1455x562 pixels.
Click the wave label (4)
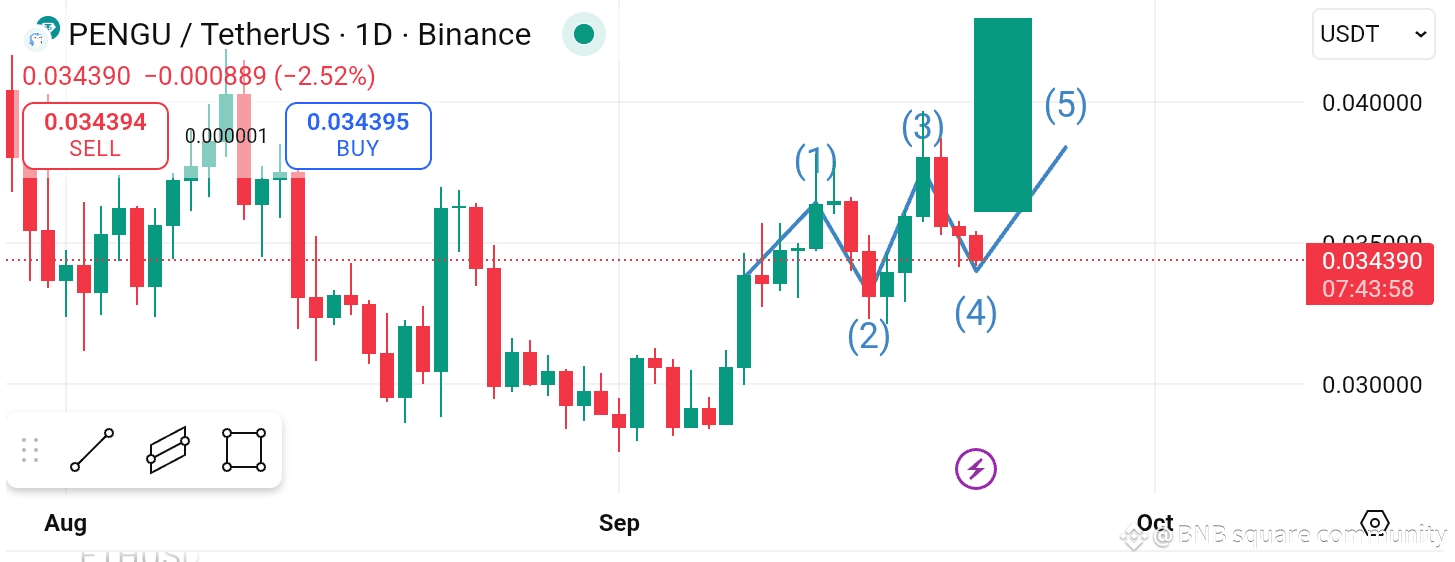point(976,314)
